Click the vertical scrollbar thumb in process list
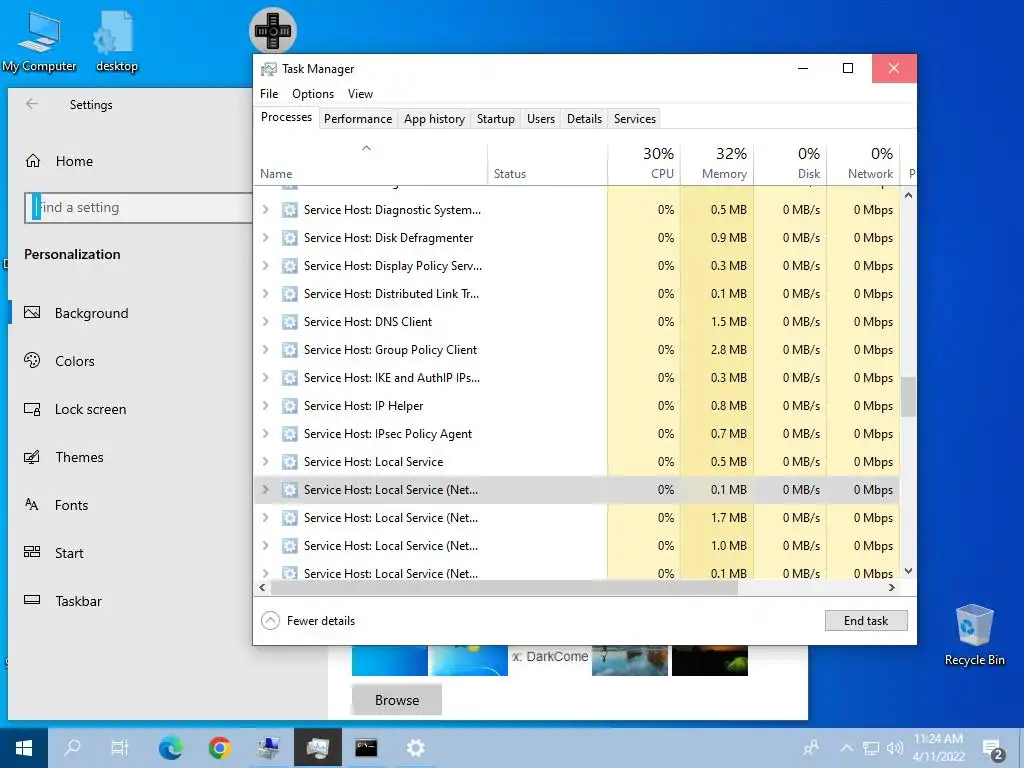 point(908,396)
